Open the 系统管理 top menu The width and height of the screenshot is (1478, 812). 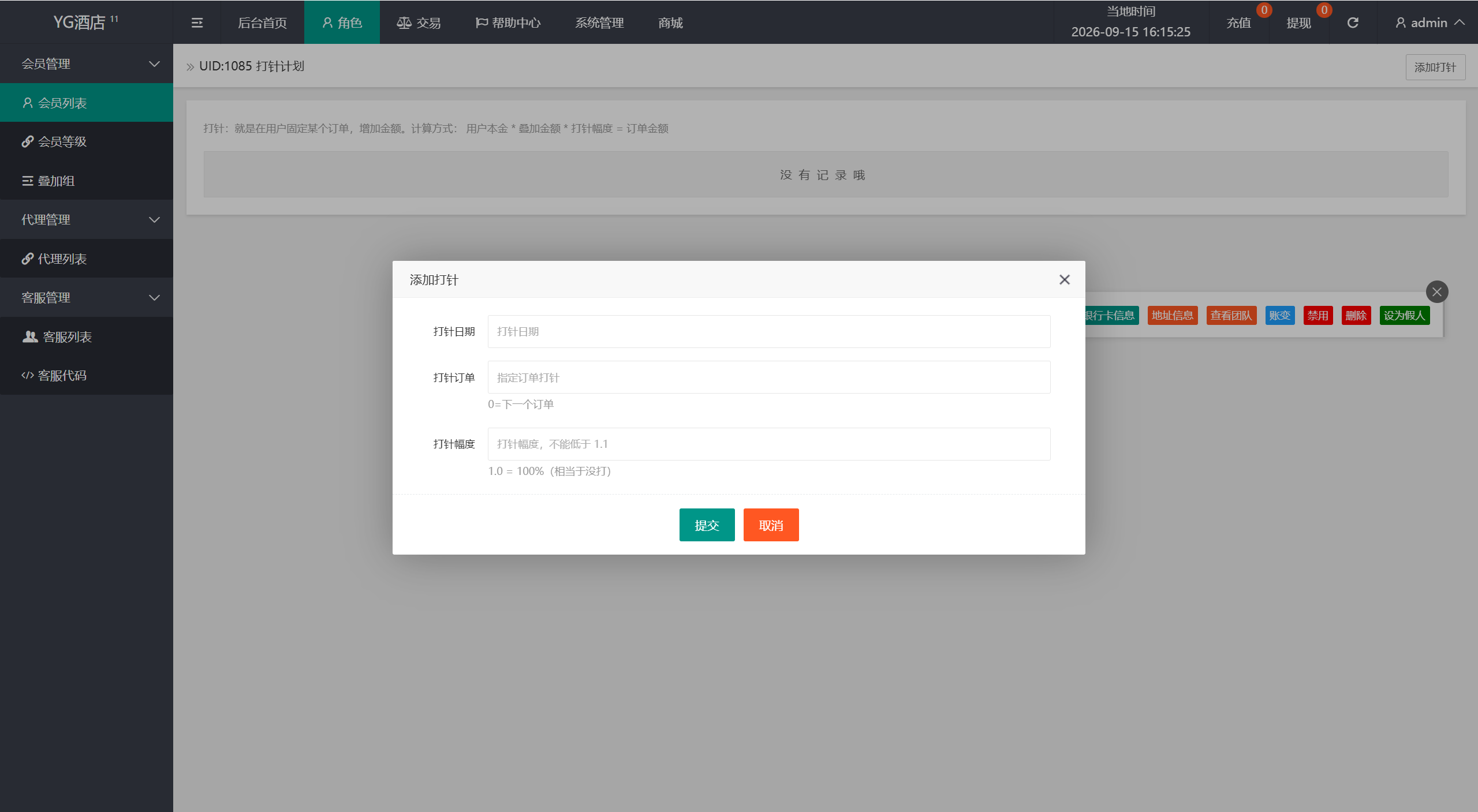pyautogui.click(x=599, y=23)
